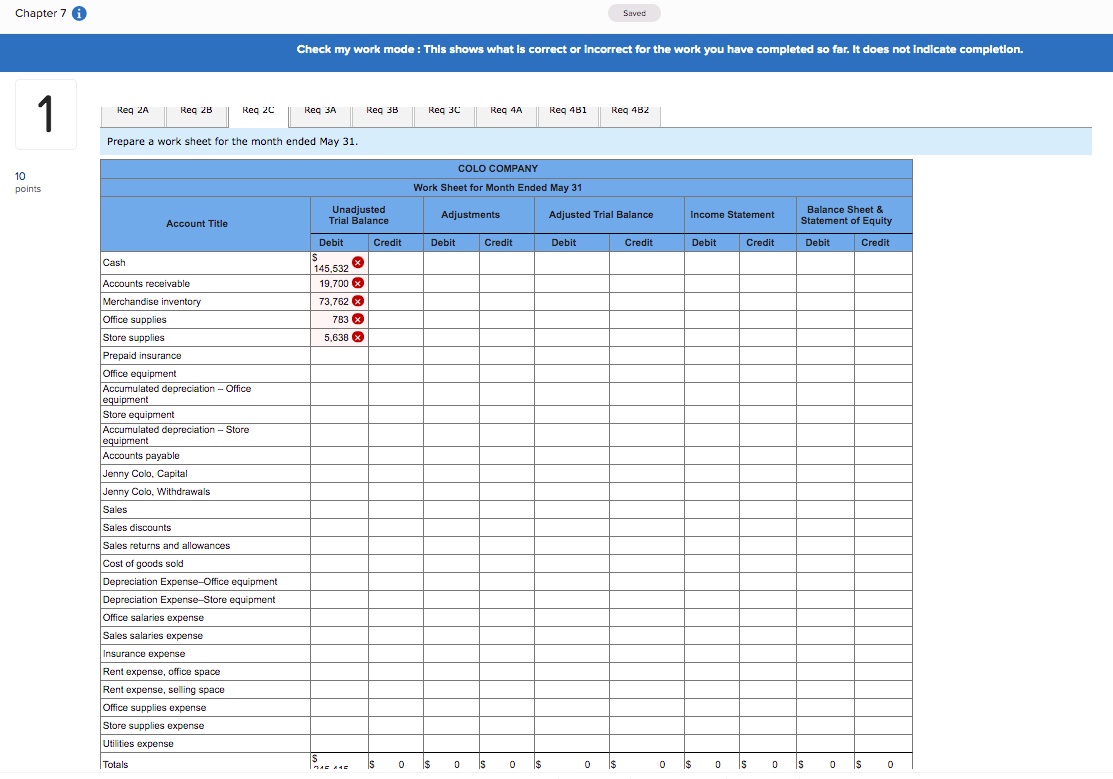Click the red X beside the Cash amount
This screenshot has width=1113, height=779.
click(357, 260)
